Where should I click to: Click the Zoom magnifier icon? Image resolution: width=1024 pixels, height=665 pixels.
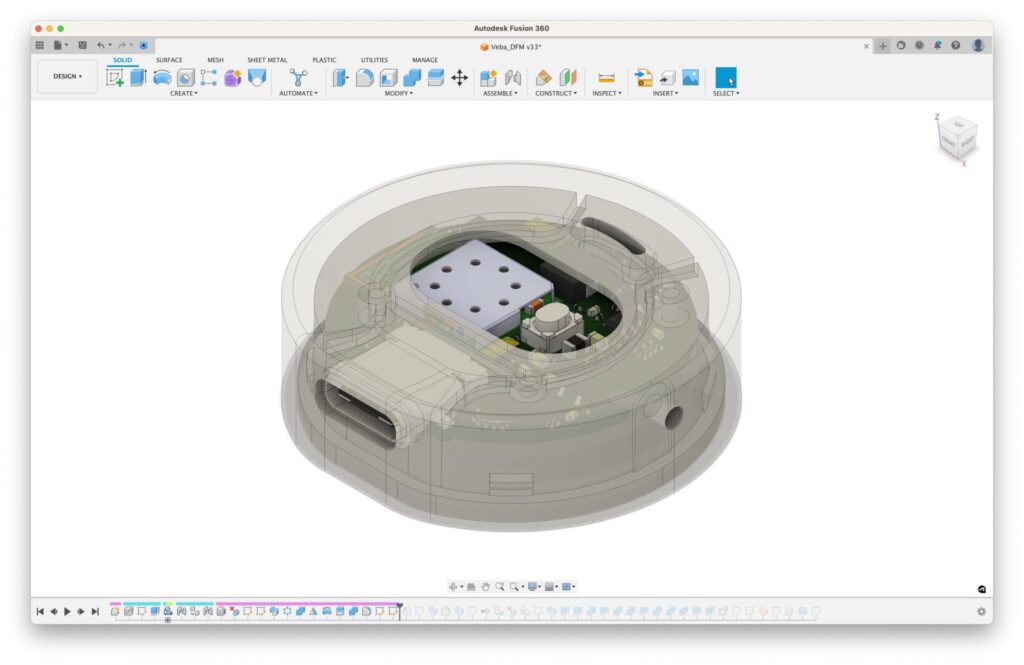click(x=500, y=587)
